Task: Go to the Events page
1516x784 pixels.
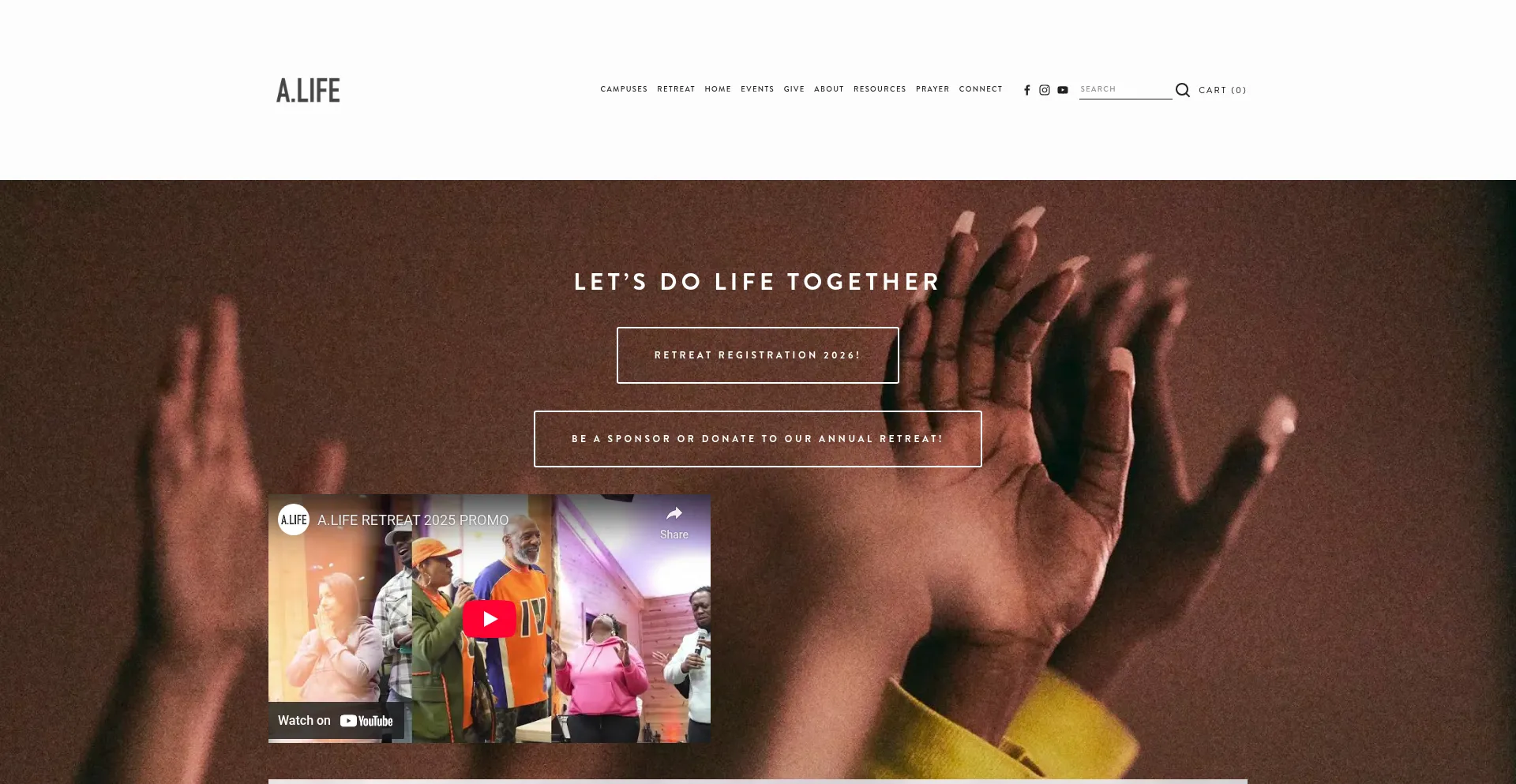Action: pyautogui.click(x=757, y=89)
